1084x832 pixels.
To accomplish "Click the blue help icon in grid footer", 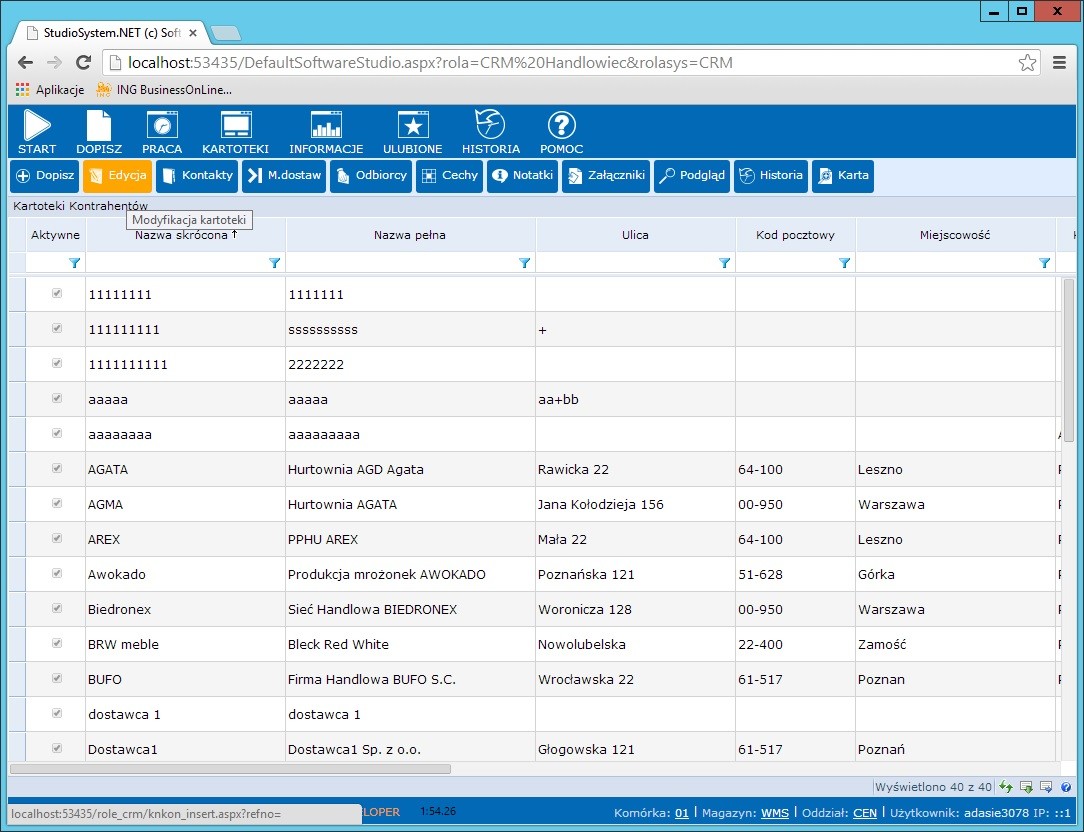I will click(x=1066, y=787).
